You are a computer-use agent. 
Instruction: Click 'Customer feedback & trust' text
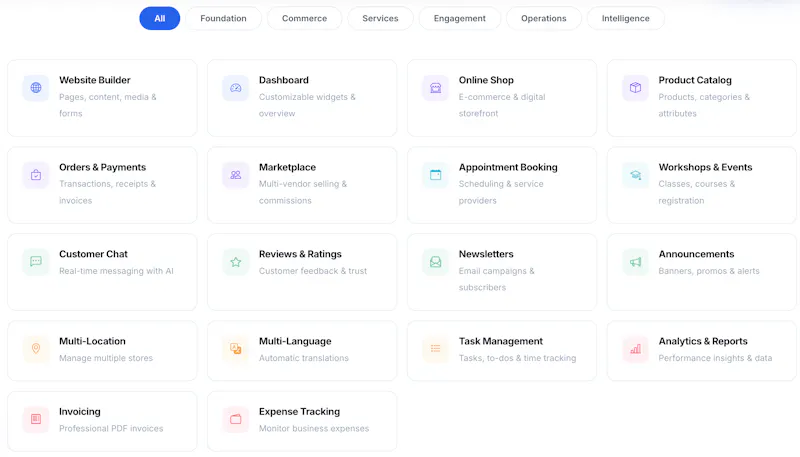[313, 271]
